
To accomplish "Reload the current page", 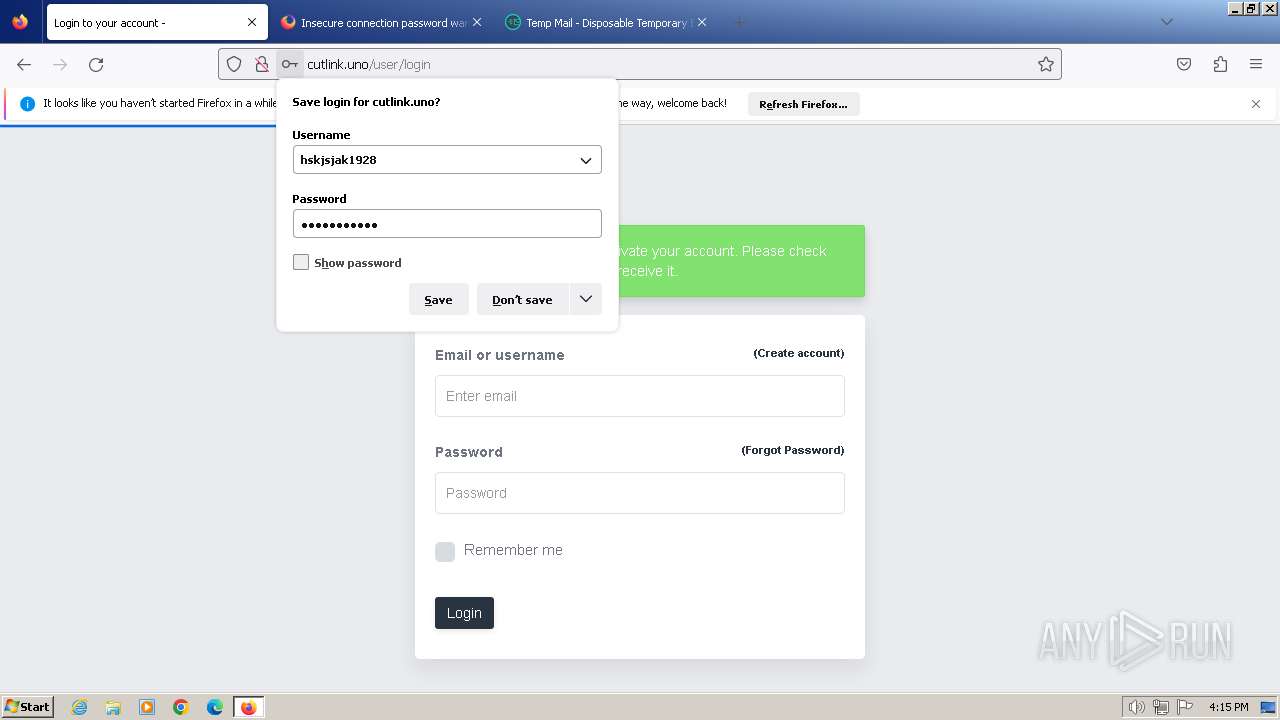I will pos(96,64).
